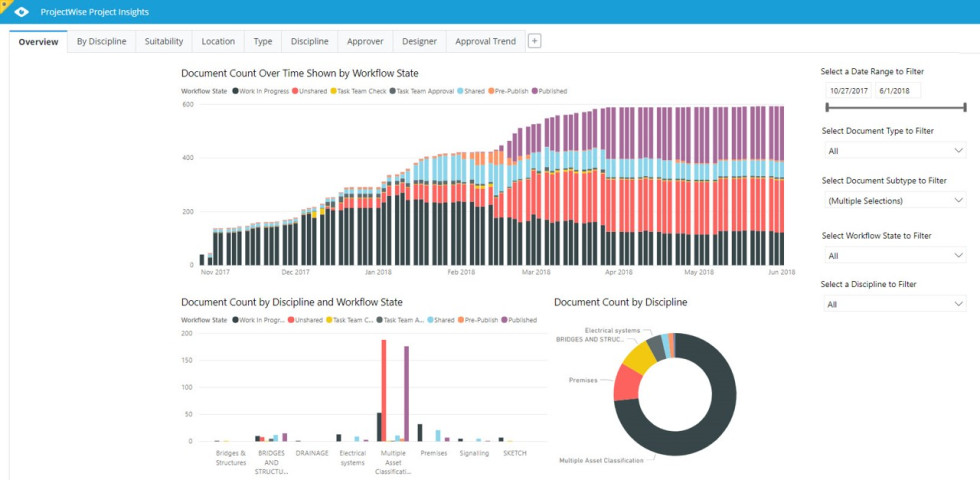
Task: Open the Discipline filter dropdown
Action: click(894, 304)
